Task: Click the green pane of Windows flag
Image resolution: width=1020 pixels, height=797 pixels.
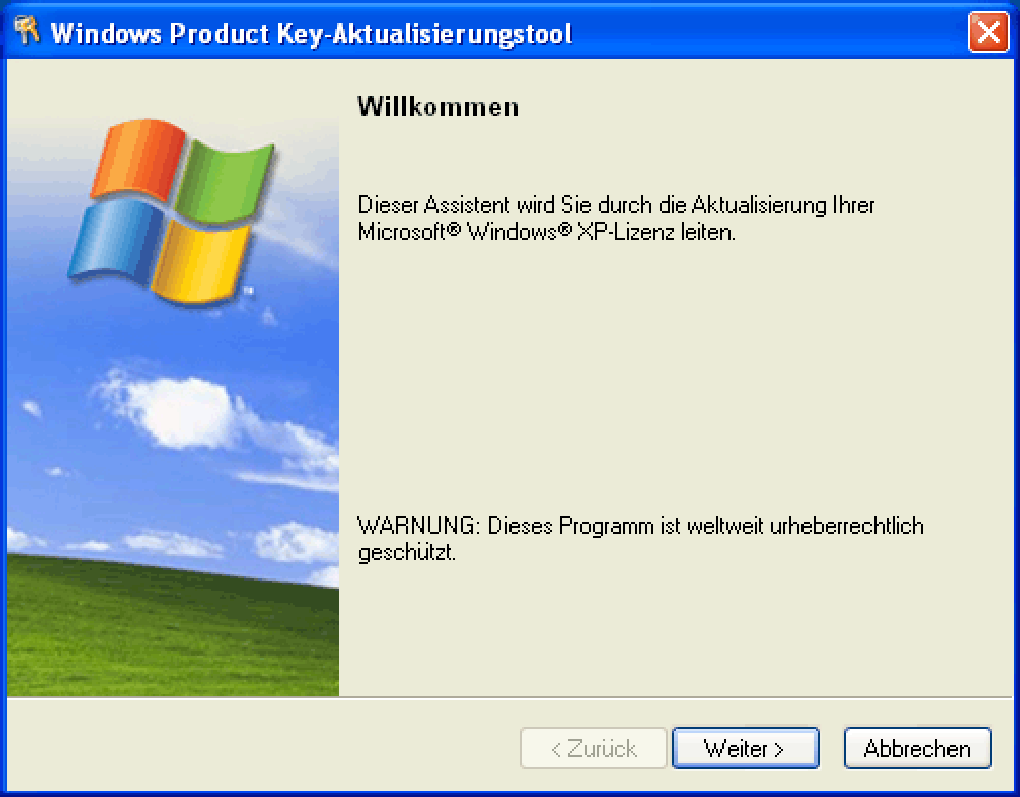Action: point(225,182)
